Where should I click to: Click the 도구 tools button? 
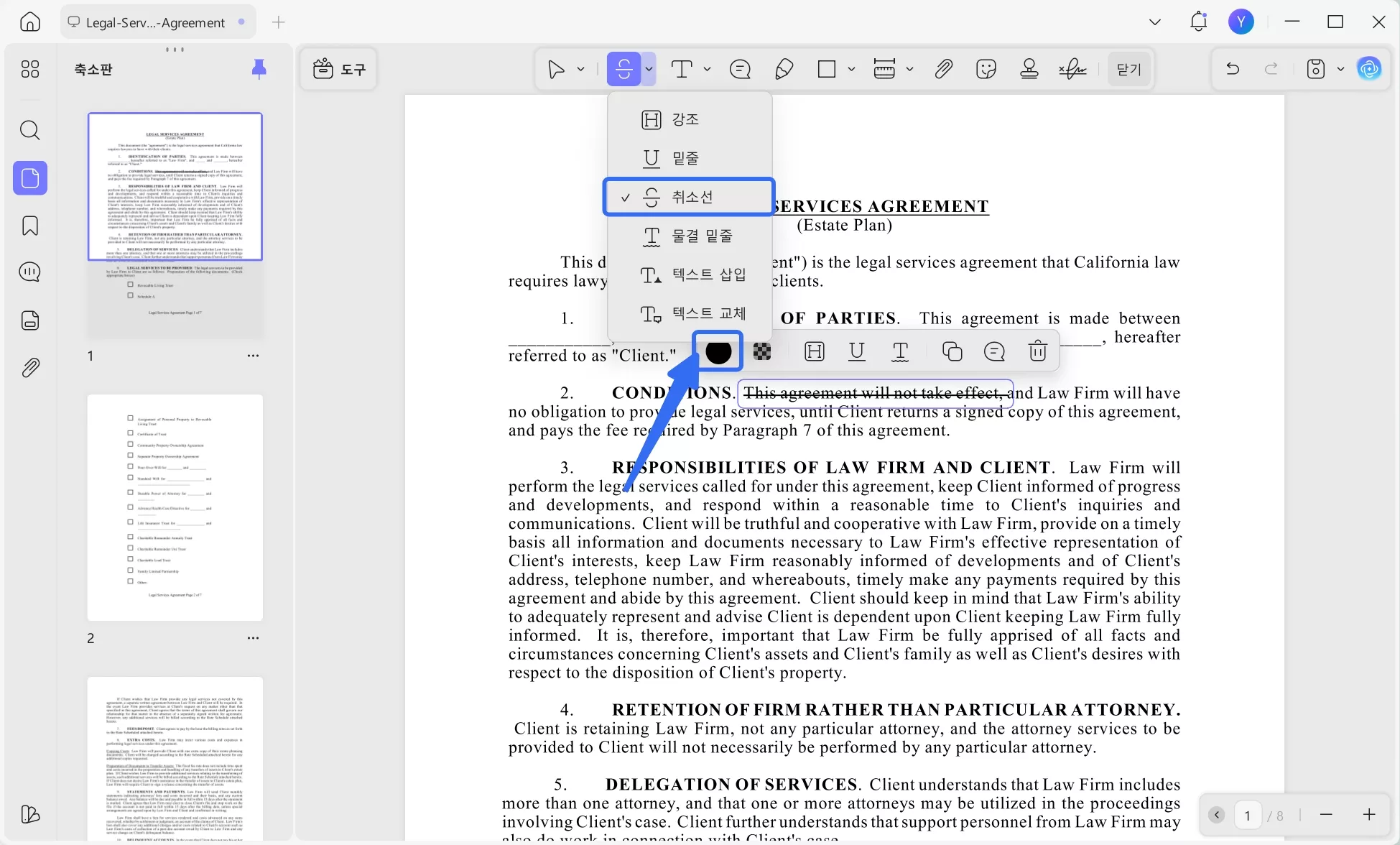tap(339, 69)
